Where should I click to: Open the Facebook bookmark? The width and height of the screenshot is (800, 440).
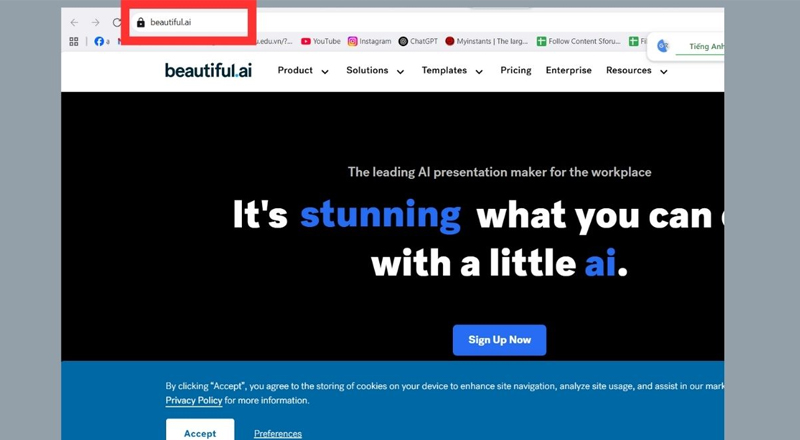tap(102, 41)
